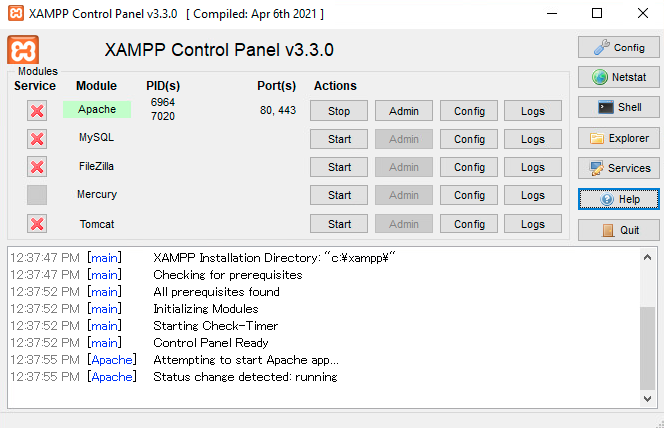The width and height of the screenshot is (664, 428).
Task: Open Services with the pencil icon
Action: point(619,168)
